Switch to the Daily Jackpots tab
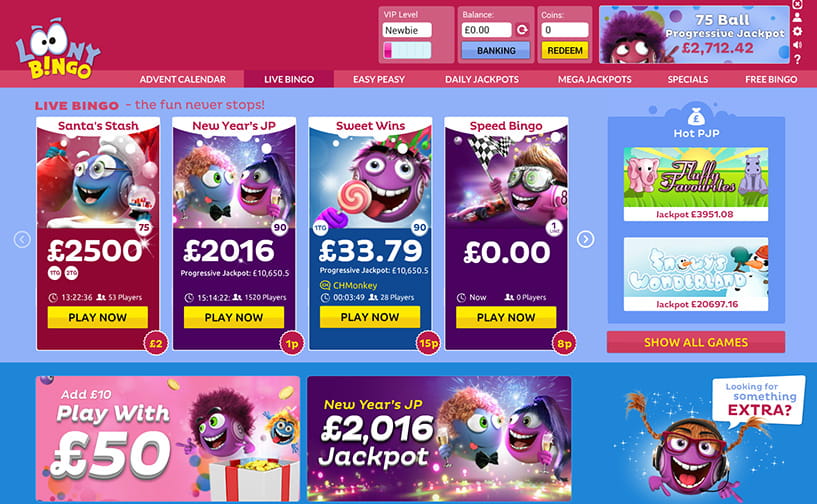The image size is (817, 504). coord(481,79)
